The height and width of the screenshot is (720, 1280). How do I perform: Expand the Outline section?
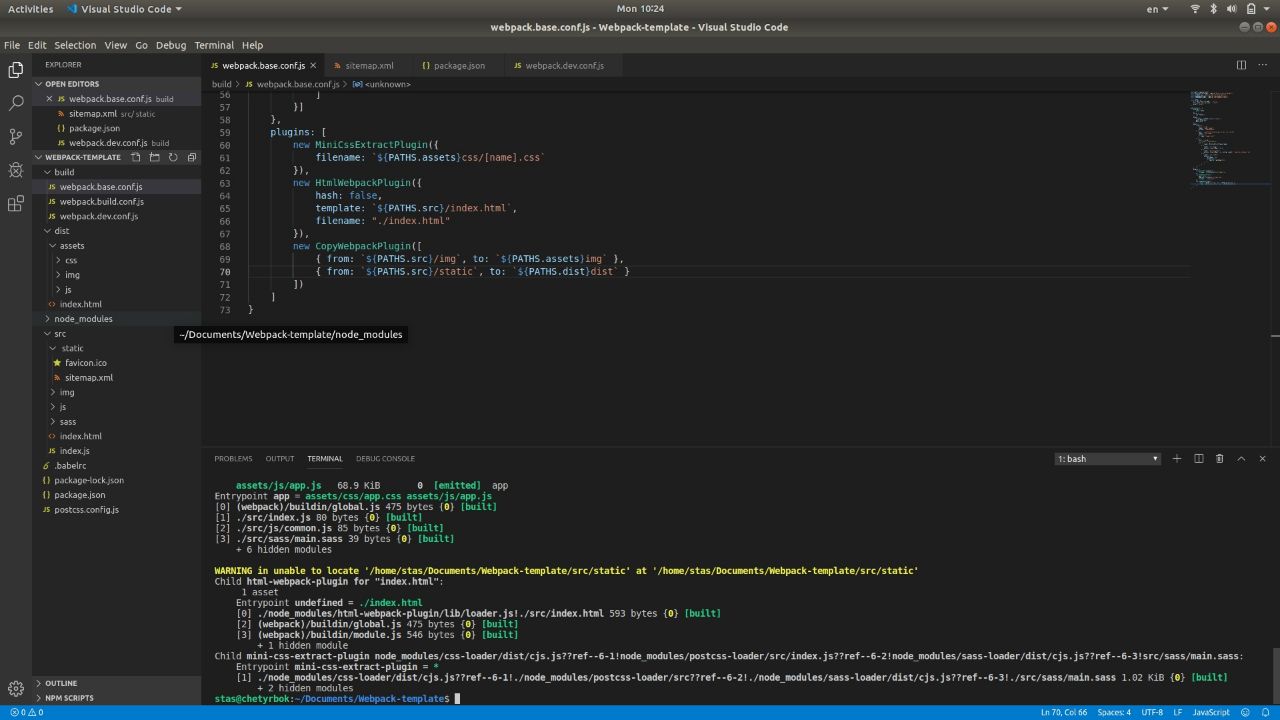point(60,683)
